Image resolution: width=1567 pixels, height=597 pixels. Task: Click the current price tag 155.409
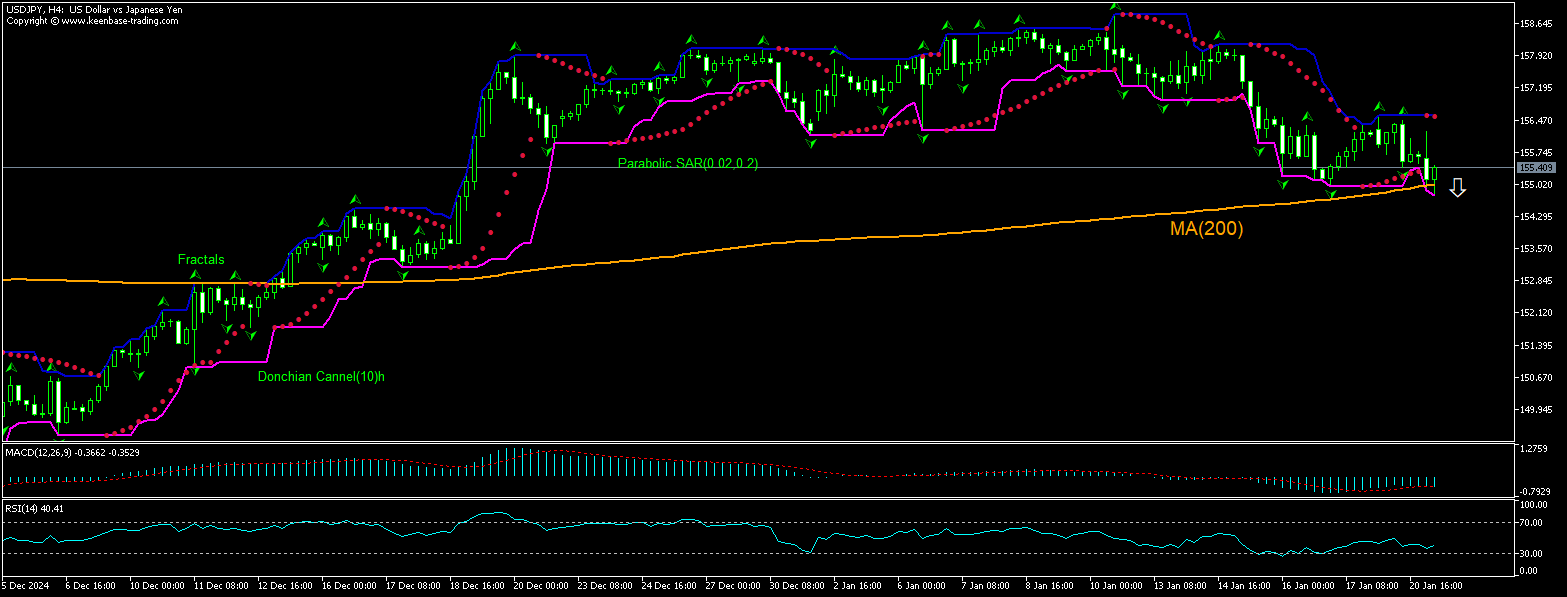[1535, 168]
